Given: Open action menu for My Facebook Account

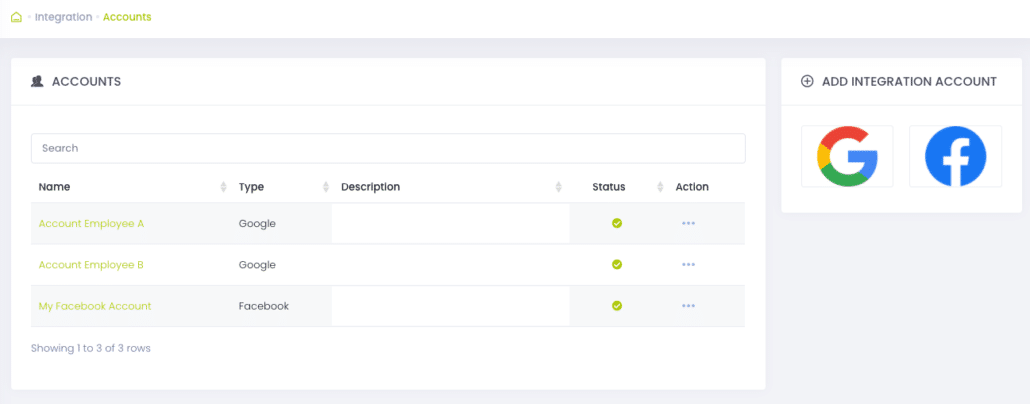Looking at the screenshot, I should click(x=688, y=306).
